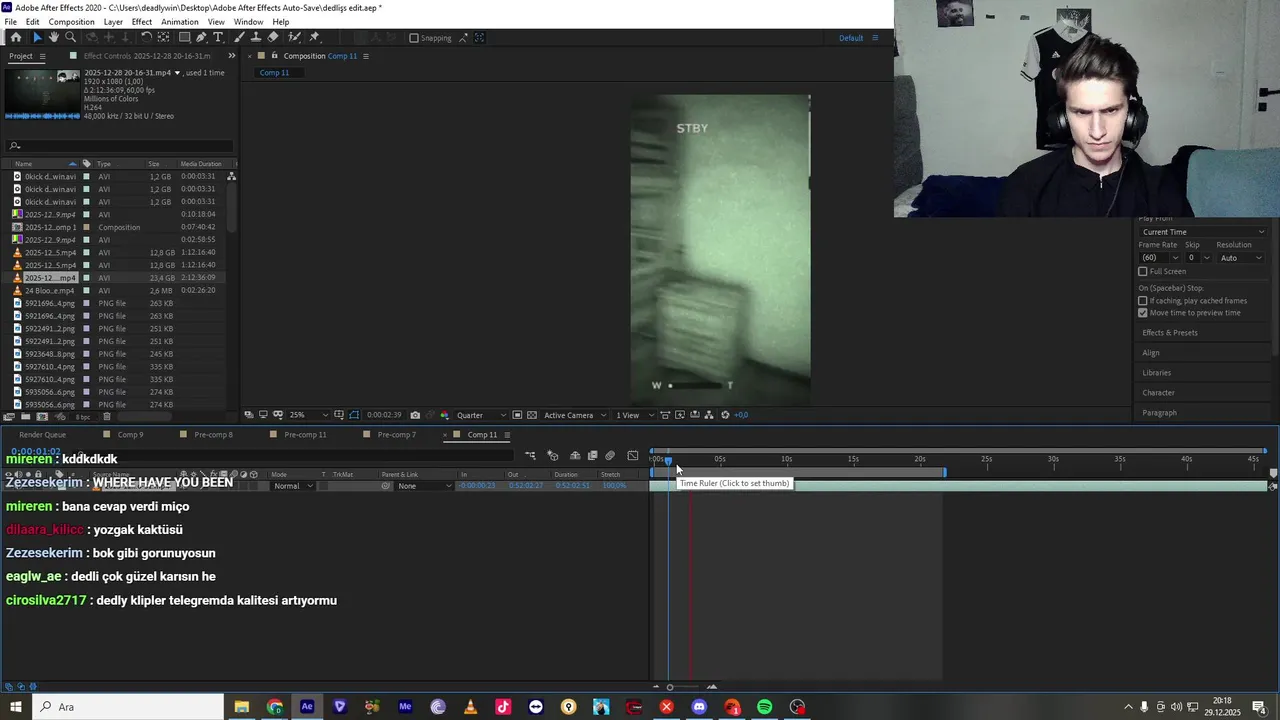Expand hidden panel tabs double chevron

tap(232, 56)
